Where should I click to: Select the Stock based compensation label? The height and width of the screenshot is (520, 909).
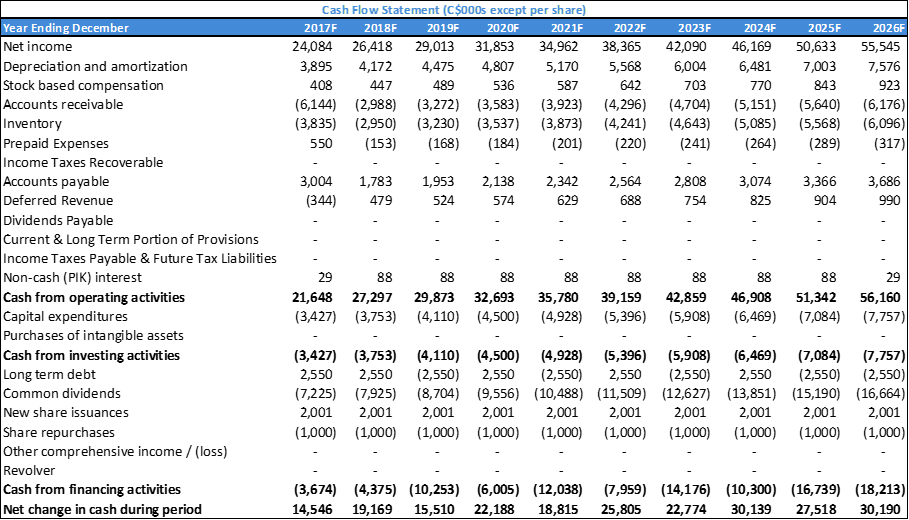tap(83, 85)
